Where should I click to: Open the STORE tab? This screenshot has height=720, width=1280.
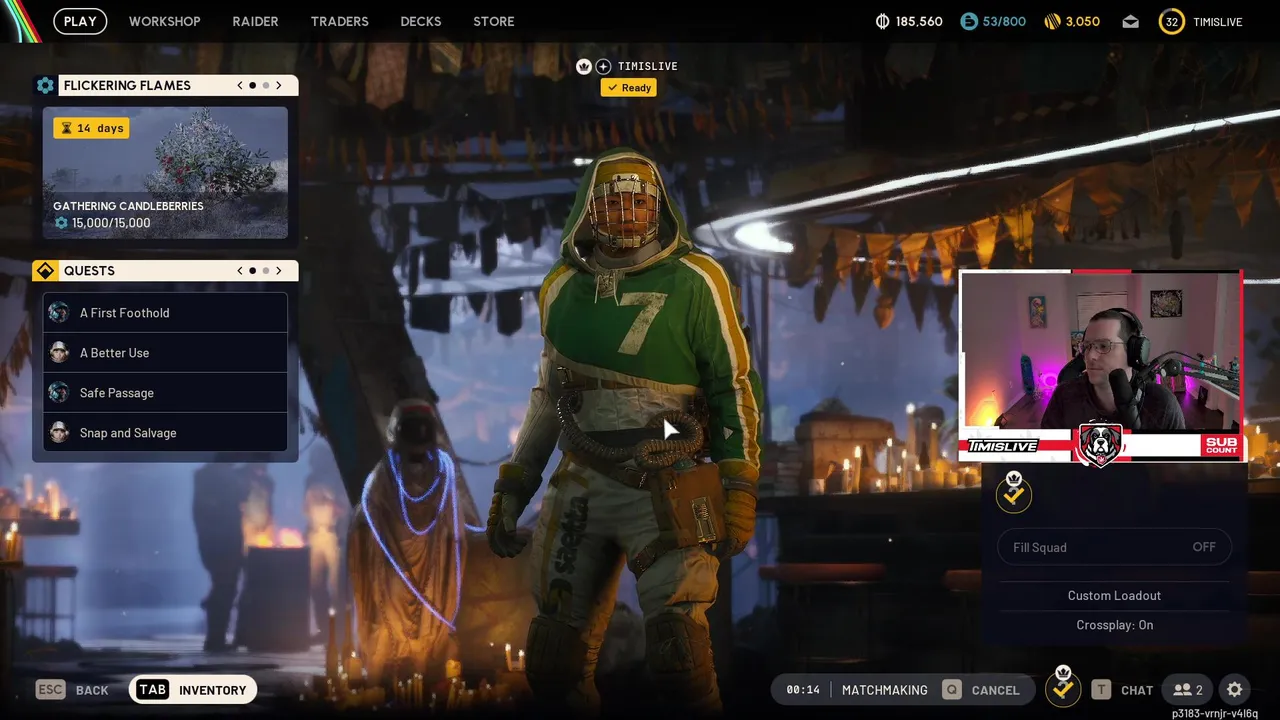point(493,21)
